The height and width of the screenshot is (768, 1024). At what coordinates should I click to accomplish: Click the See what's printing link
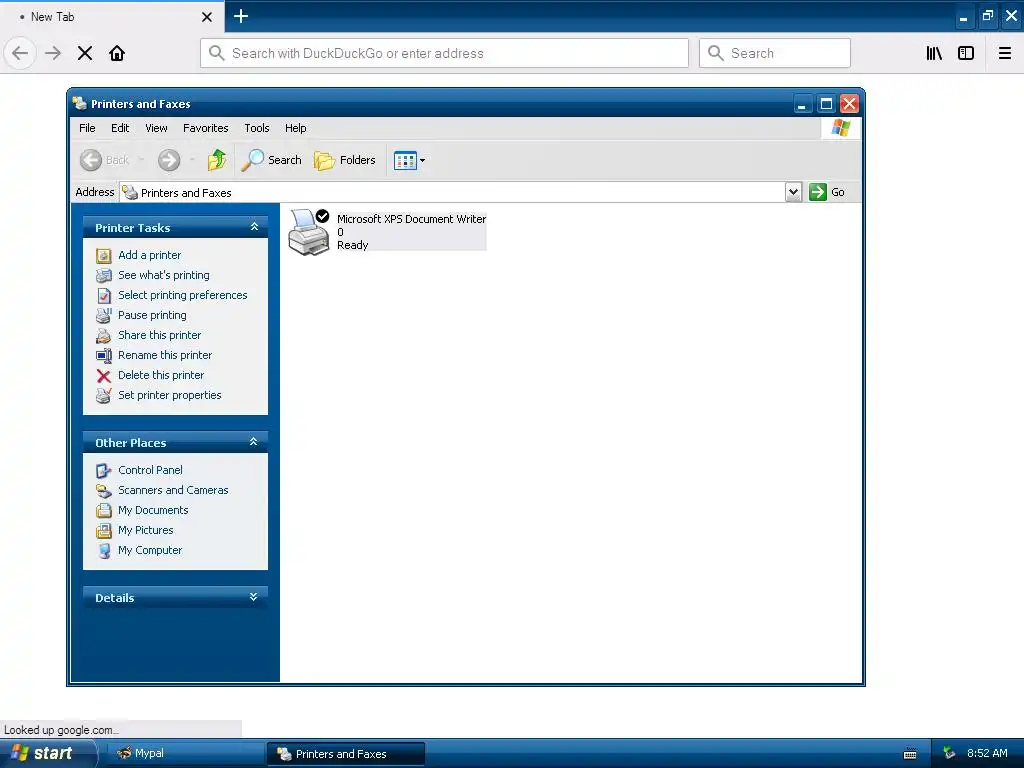(164, 276)
